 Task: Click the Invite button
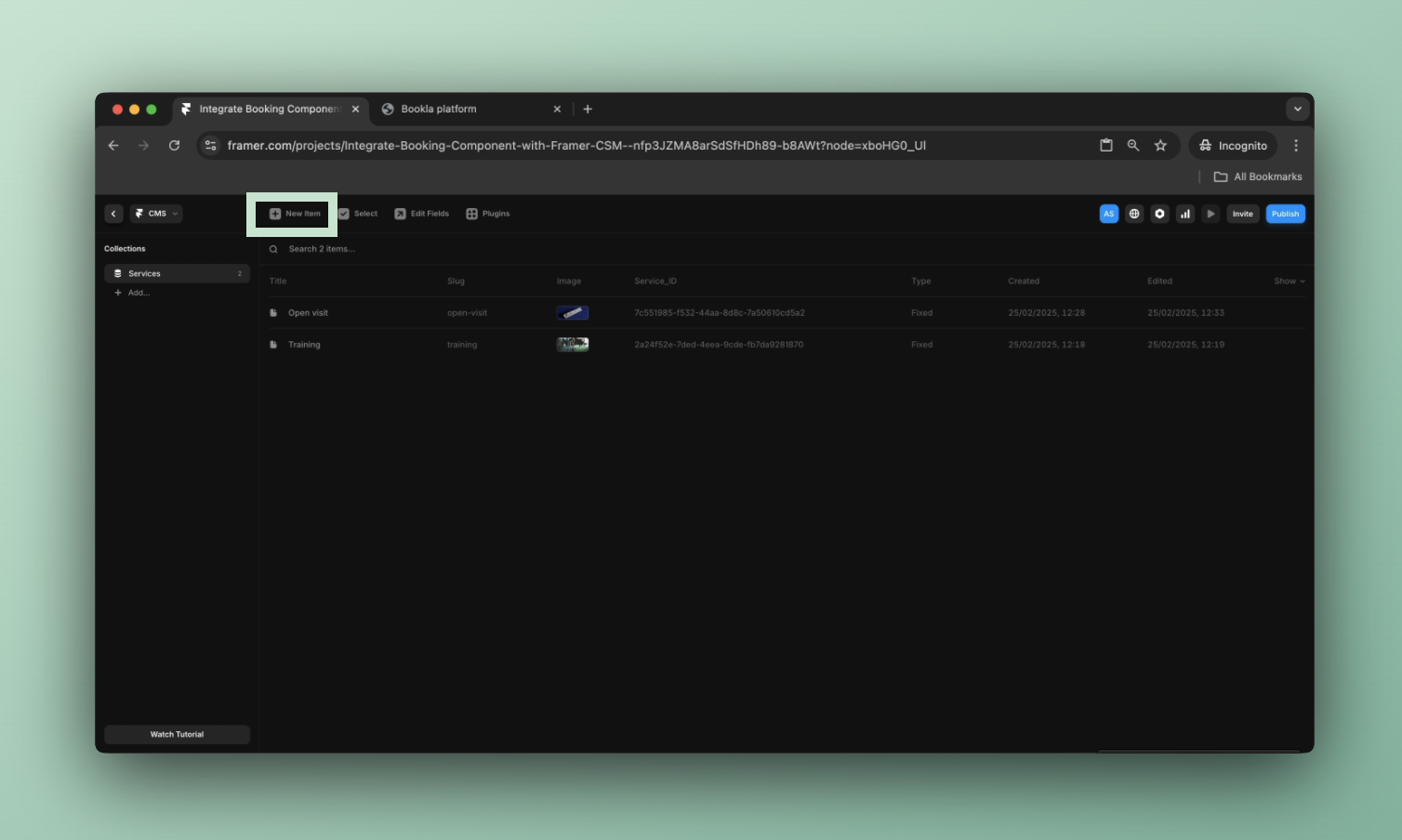[1243, 214]
